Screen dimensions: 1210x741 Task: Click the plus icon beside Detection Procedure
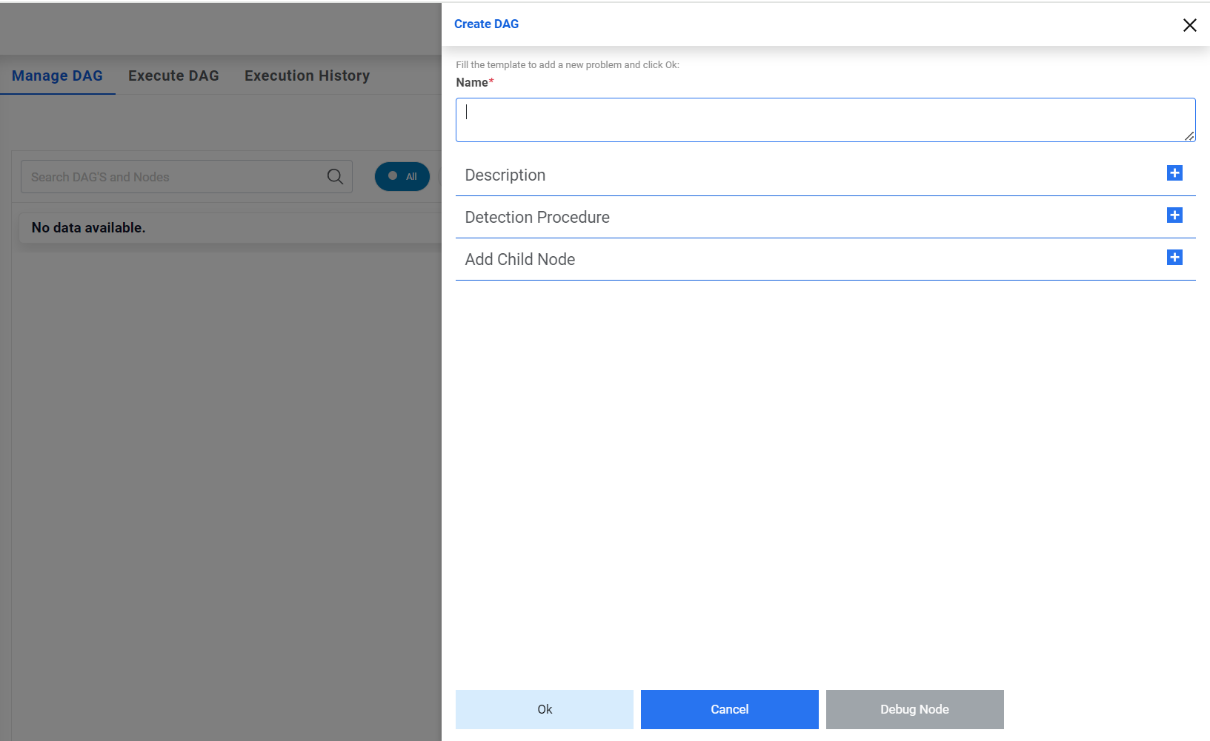coord(1174,215)
